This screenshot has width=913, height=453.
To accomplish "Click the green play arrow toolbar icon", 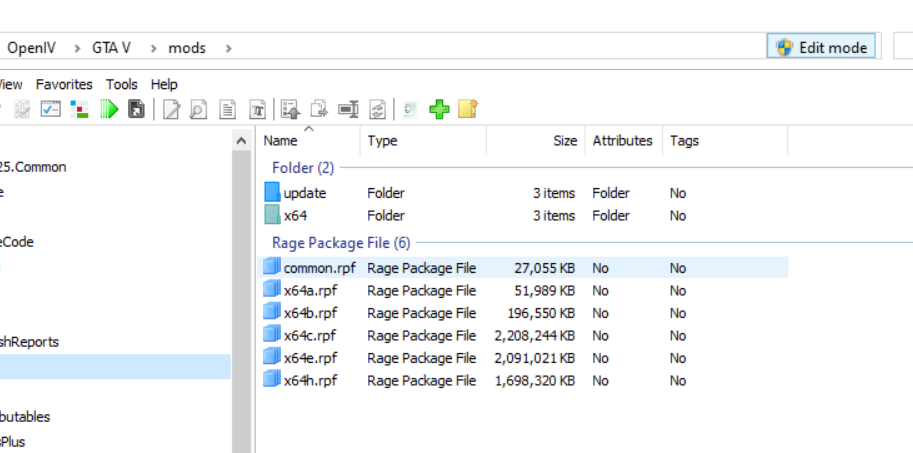I will pyautogui.click(x=109, y=110).
